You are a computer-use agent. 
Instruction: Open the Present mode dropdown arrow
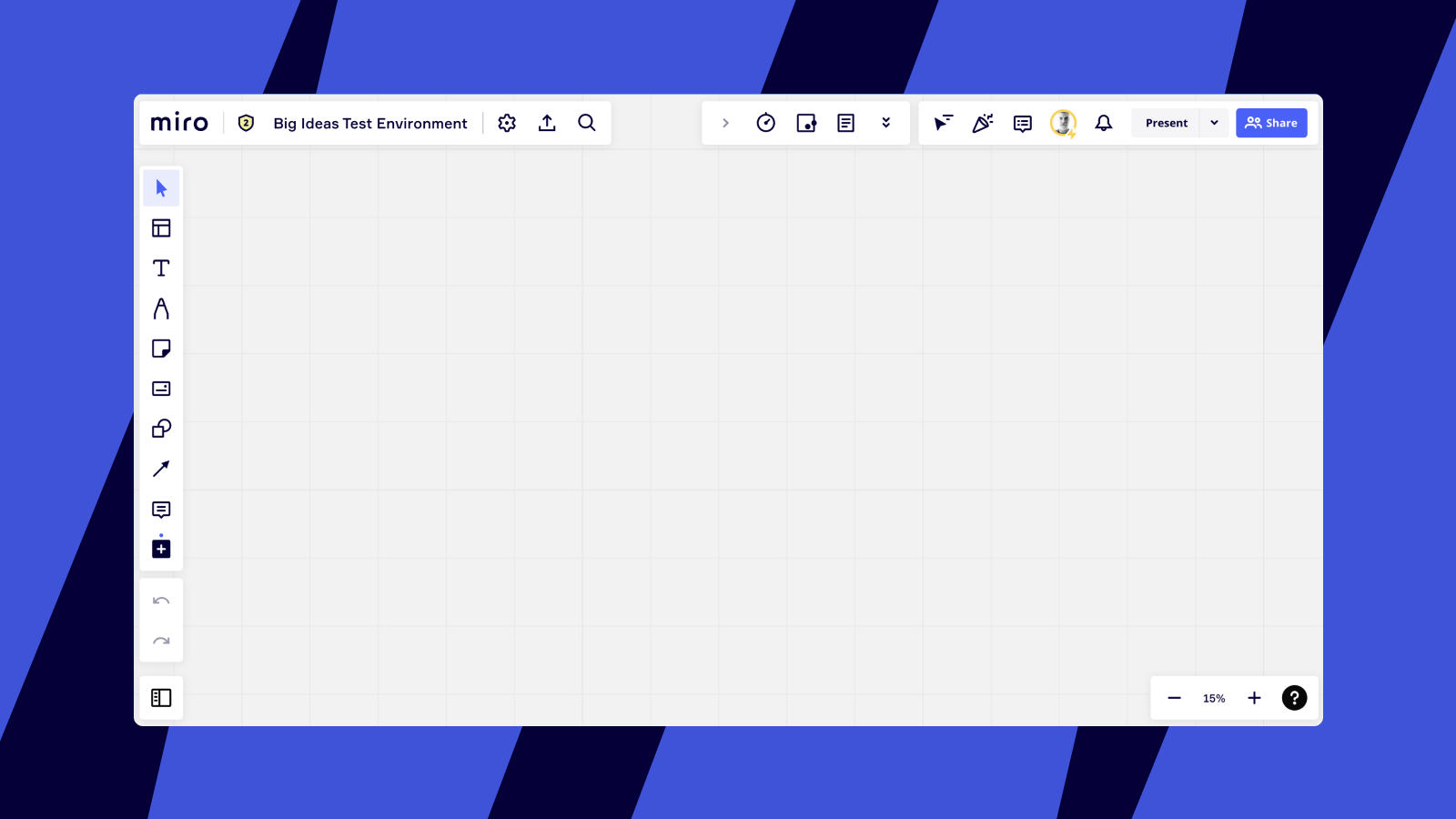coord(1214,122)
